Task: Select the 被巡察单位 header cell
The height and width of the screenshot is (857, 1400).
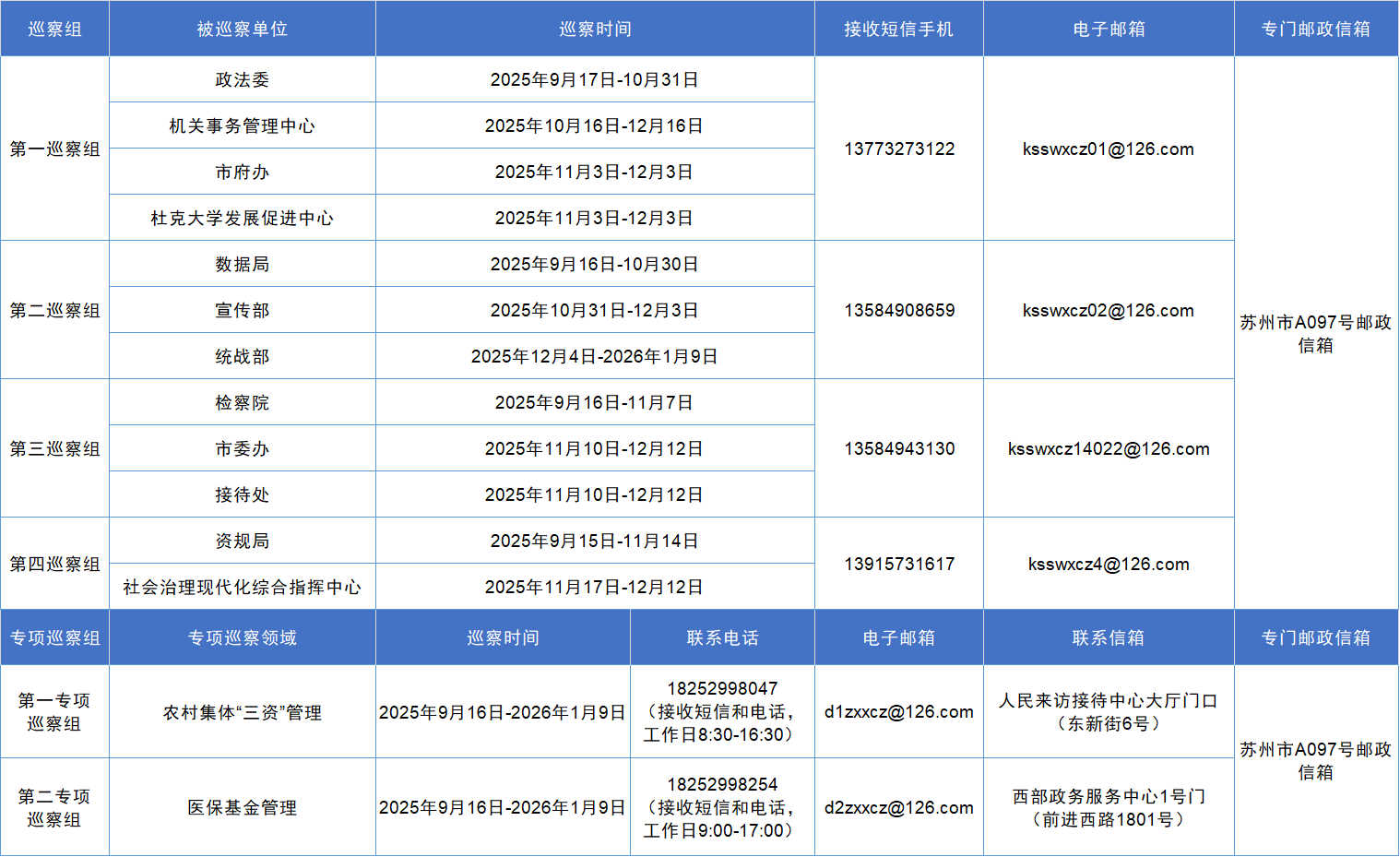Action: pos(243,30)
